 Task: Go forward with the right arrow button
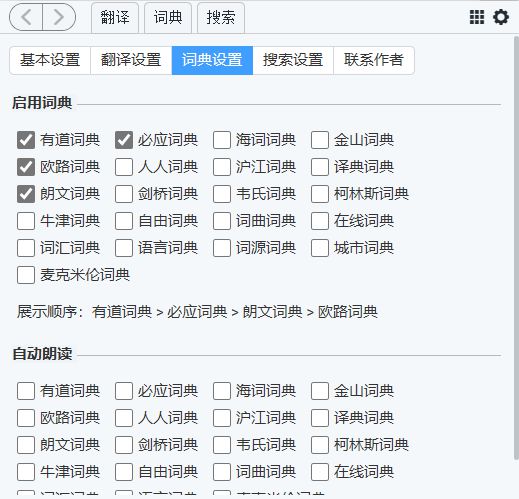point(59,17)
